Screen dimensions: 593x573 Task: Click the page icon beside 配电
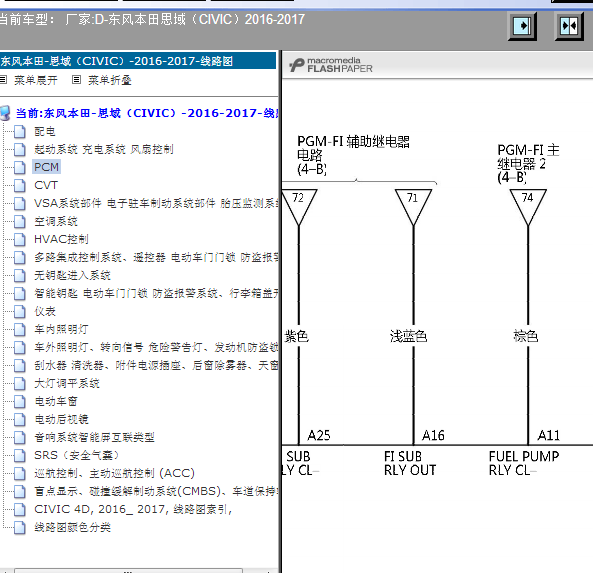point(20,132)
